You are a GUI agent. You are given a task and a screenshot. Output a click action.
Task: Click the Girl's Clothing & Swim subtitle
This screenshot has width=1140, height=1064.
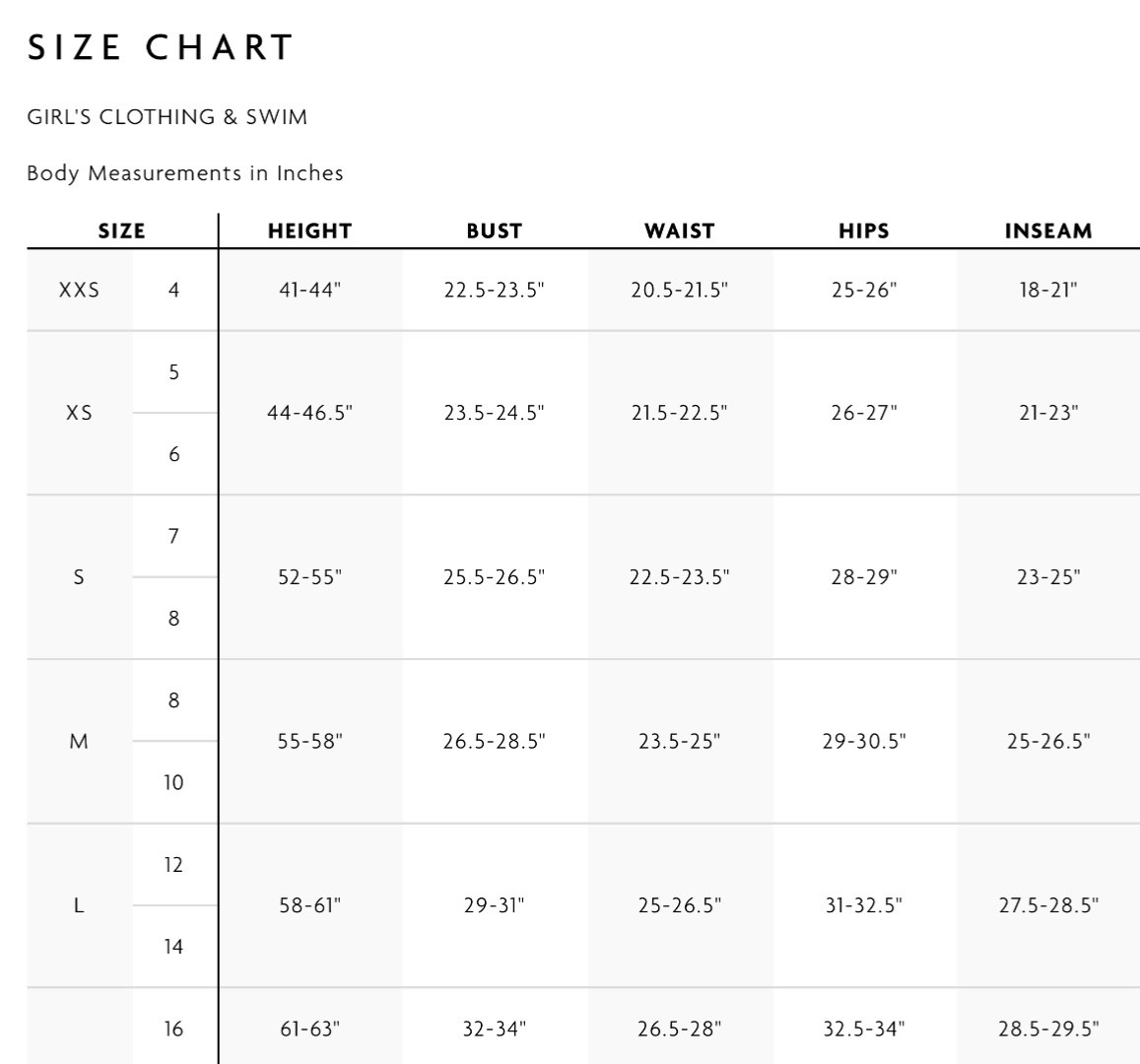168,117
